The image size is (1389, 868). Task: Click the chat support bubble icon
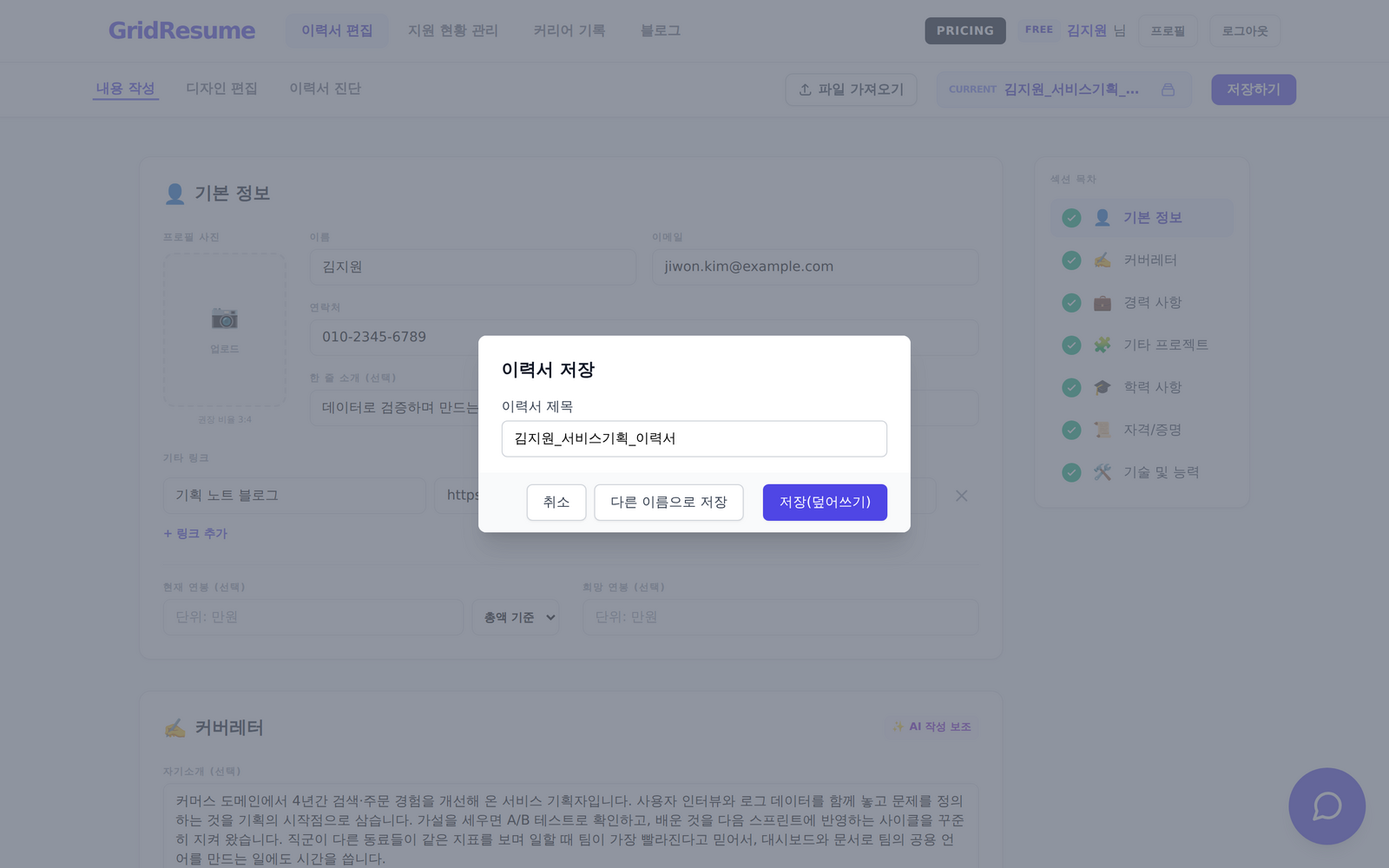1326,806
